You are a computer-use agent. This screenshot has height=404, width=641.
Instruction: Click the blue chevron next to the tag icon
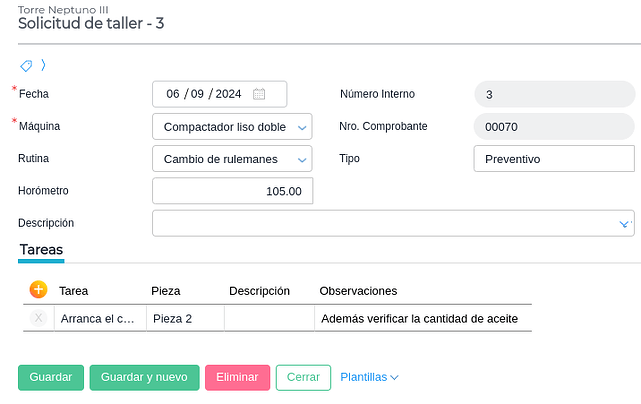(x=43, y=66)
